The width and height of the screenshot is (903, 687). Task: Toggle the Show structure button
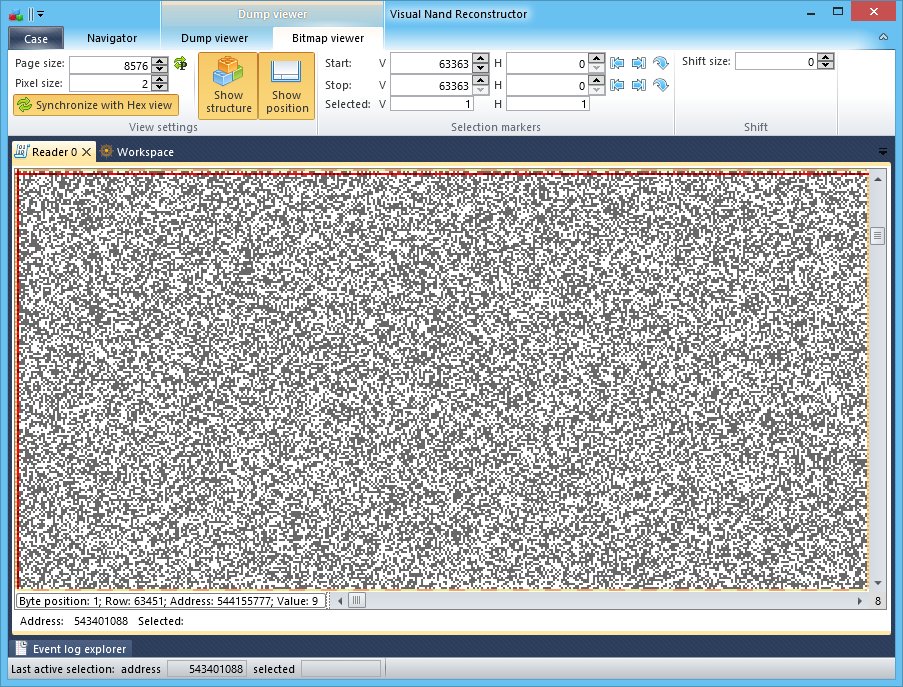tap(228, 86)
